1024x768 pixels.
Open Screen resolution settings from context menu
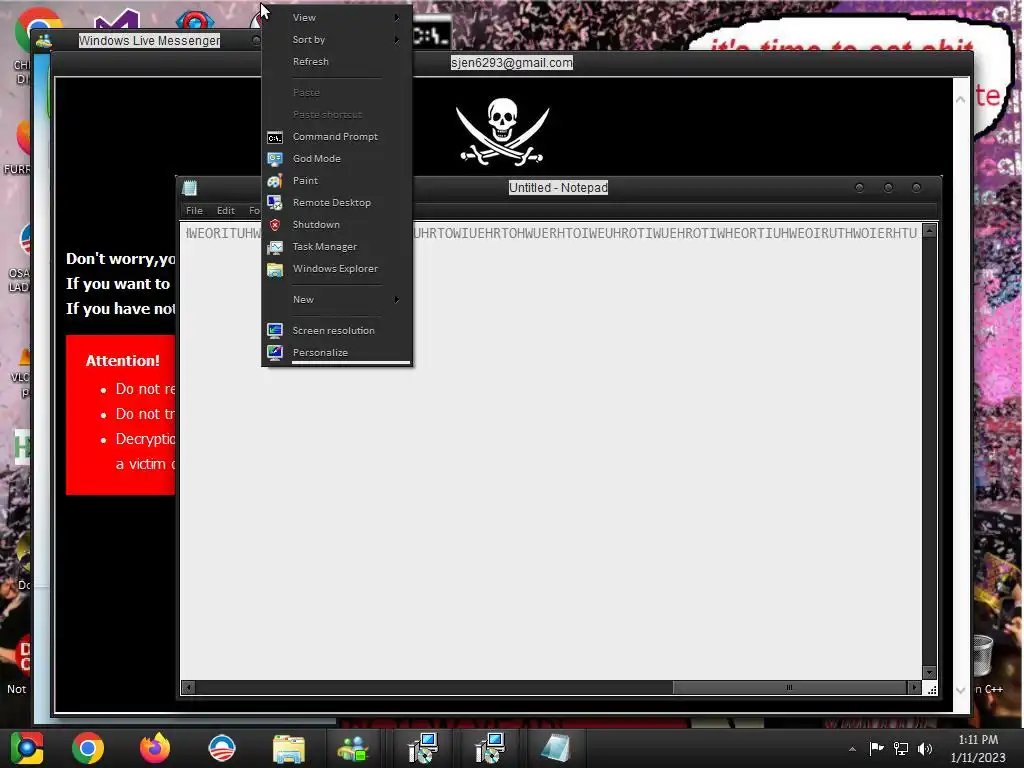point(333,330)
